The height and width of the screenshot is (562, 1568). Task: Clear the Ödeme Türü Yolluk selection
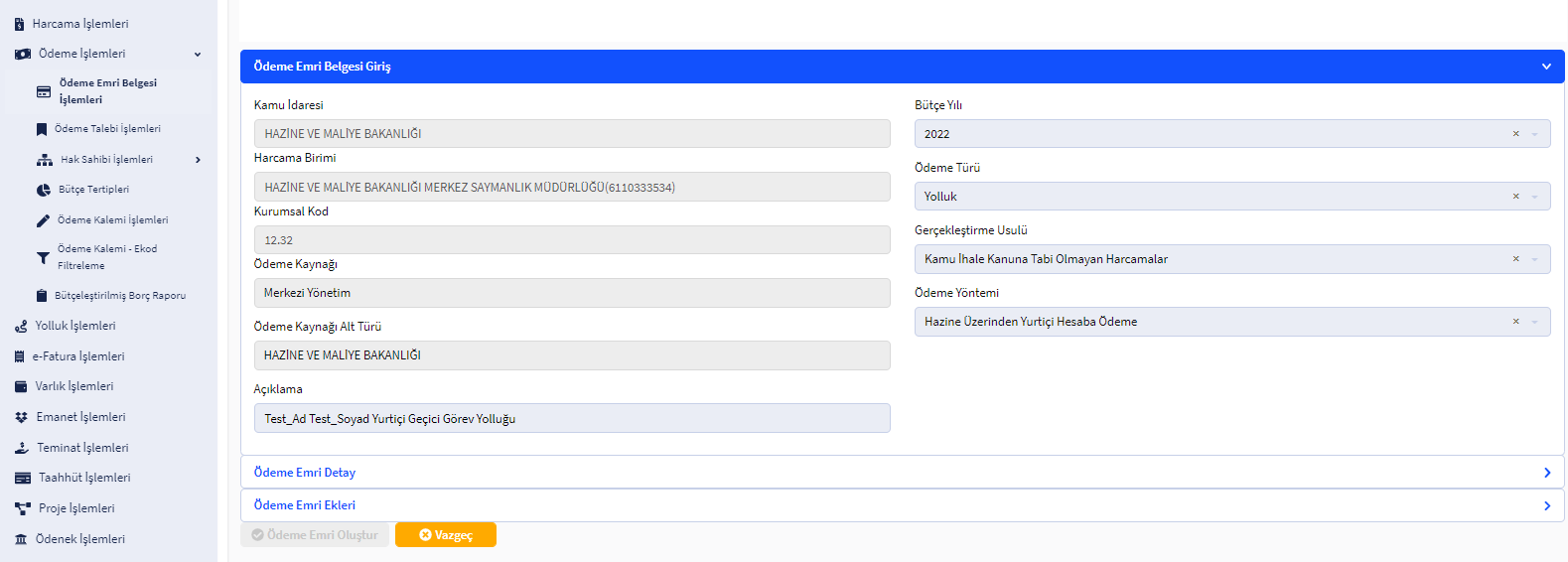(1515, 197)
